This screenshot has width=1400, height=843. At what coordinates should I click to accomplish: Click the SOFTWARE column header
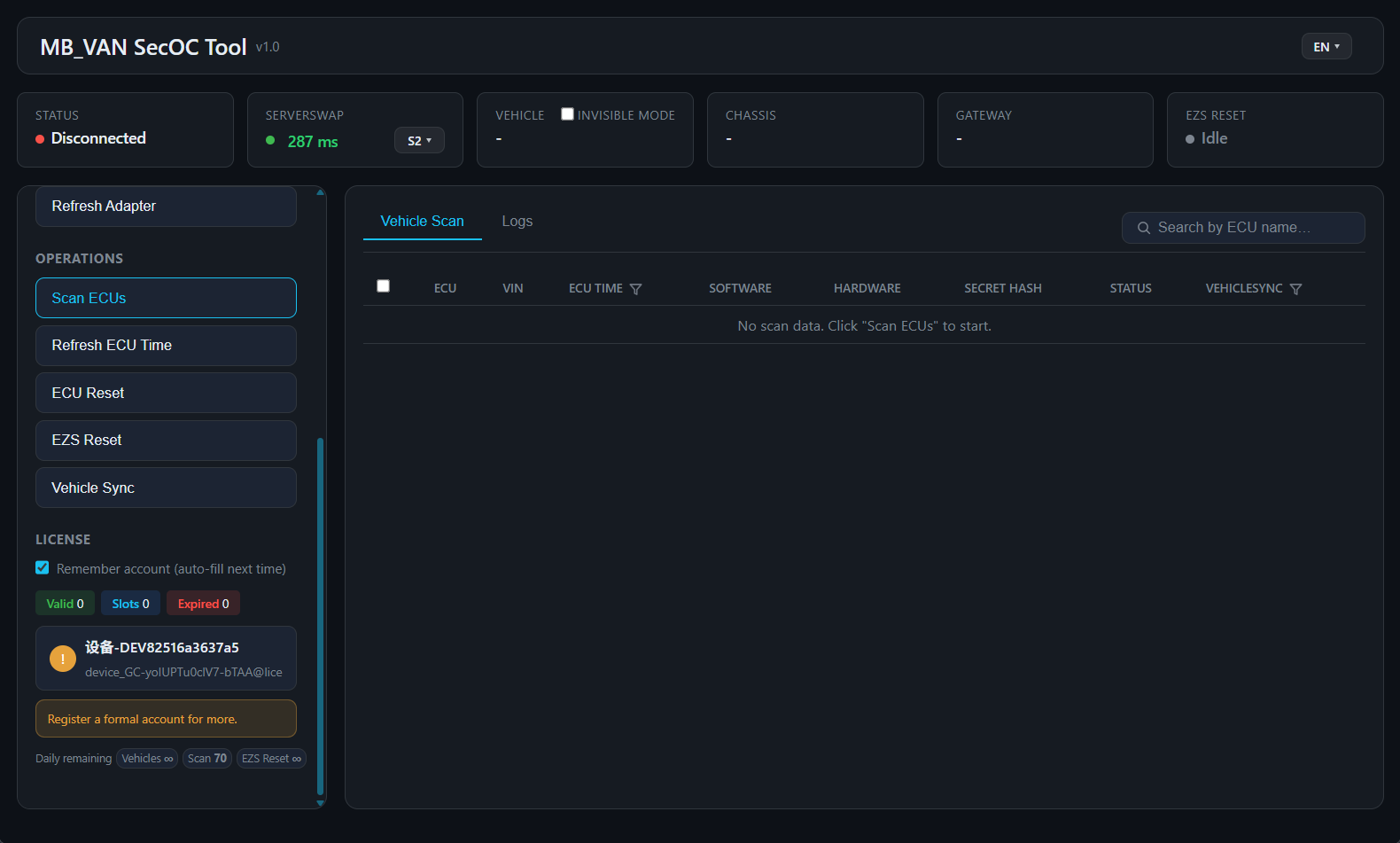pos(740,289)
